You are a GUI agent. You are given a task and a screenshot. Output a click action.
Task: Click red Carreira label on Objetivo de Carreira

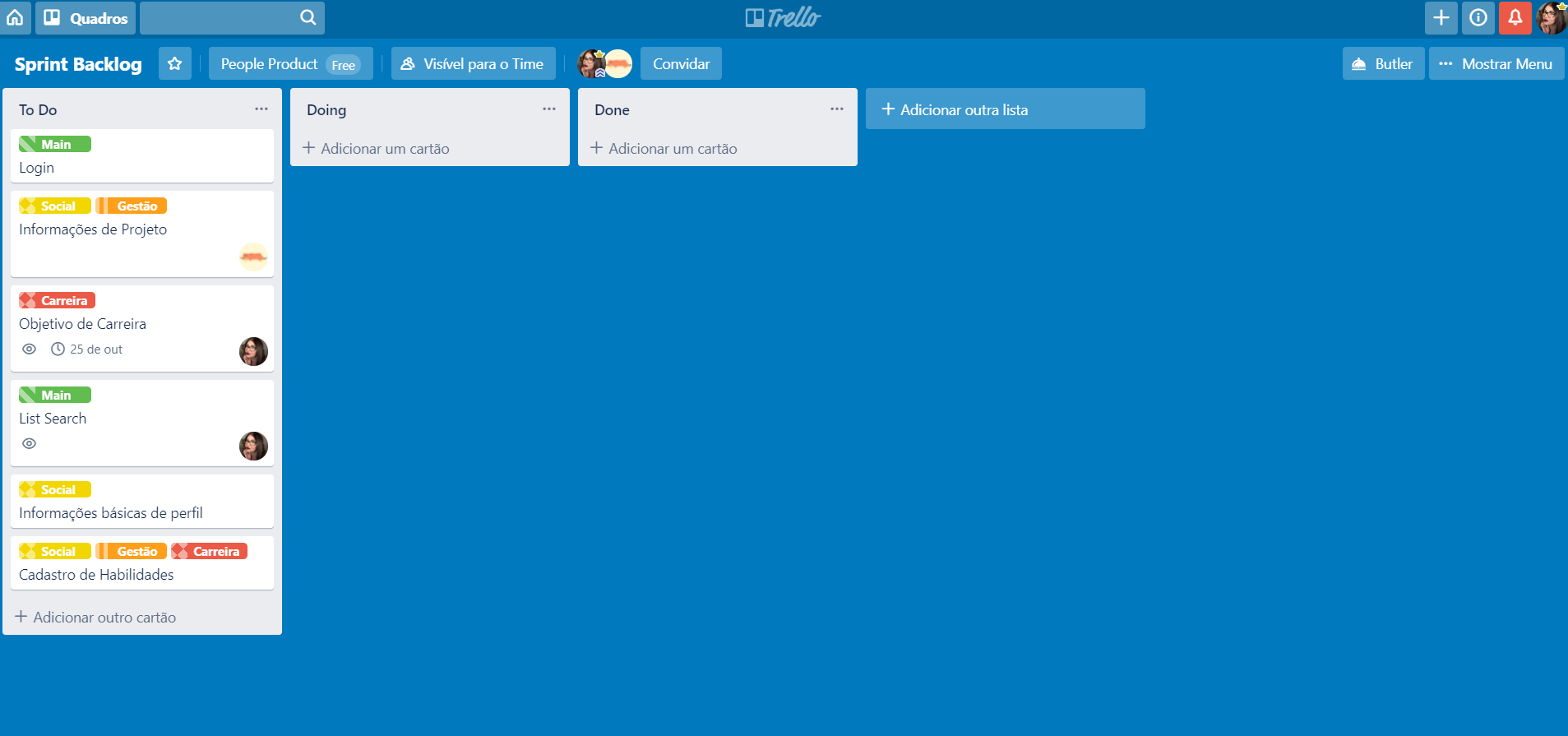pos(57,300)
